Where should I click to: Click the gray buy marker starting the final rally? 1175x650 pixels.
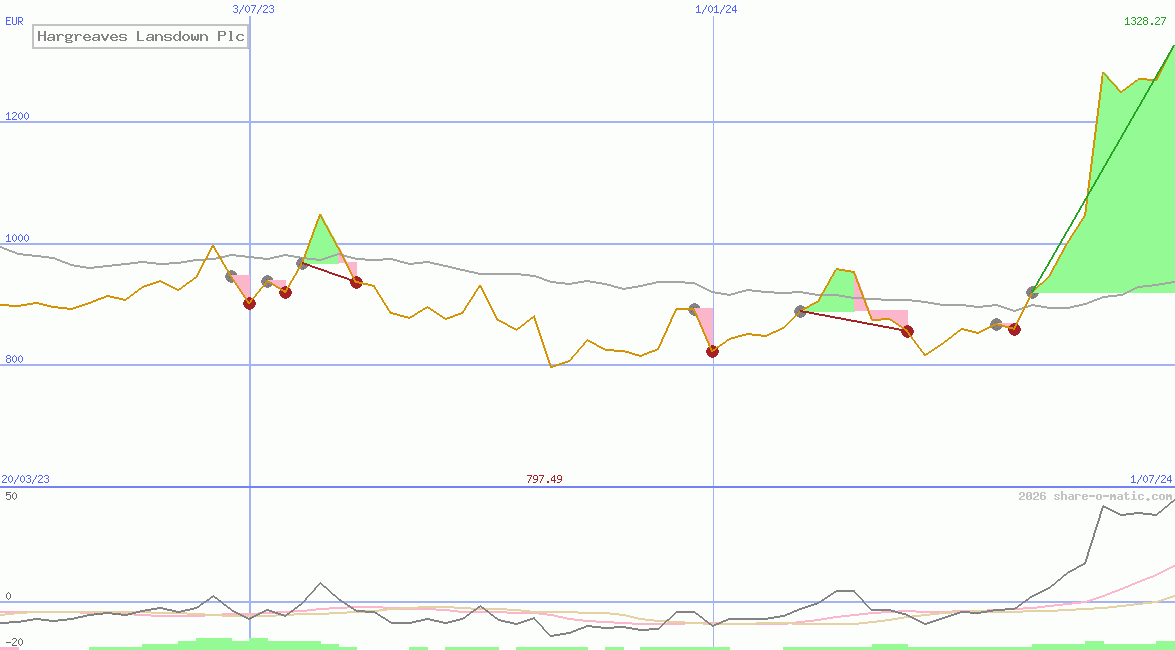coord(1033,293)
